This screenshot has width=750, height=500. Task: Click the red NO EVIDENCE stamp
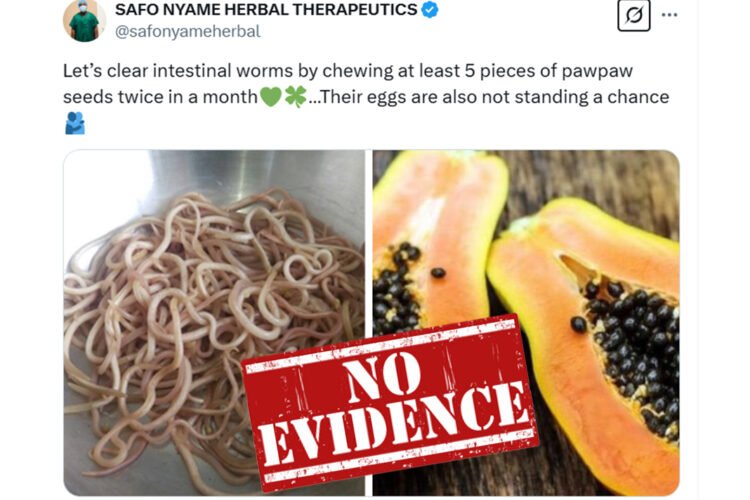[x=390, y=403]
